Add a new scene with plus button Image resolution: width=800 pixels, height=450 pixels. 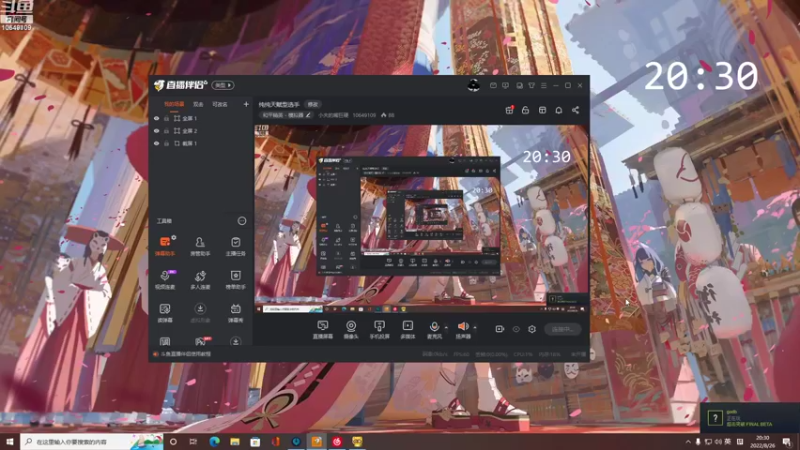[246, 104]
